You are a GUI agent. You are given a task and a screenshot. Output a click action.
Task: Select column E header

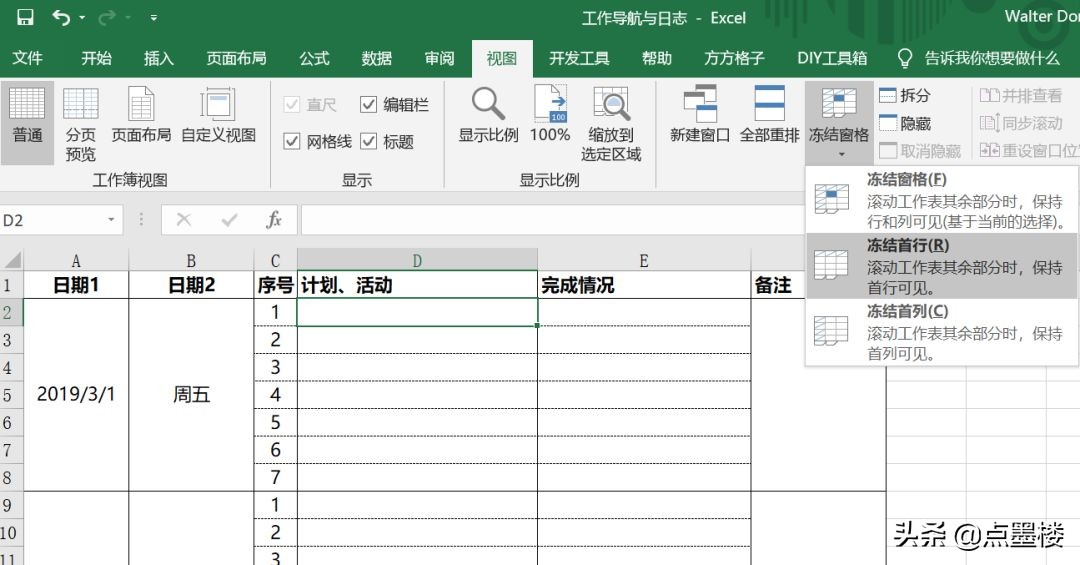pos(644,260)
